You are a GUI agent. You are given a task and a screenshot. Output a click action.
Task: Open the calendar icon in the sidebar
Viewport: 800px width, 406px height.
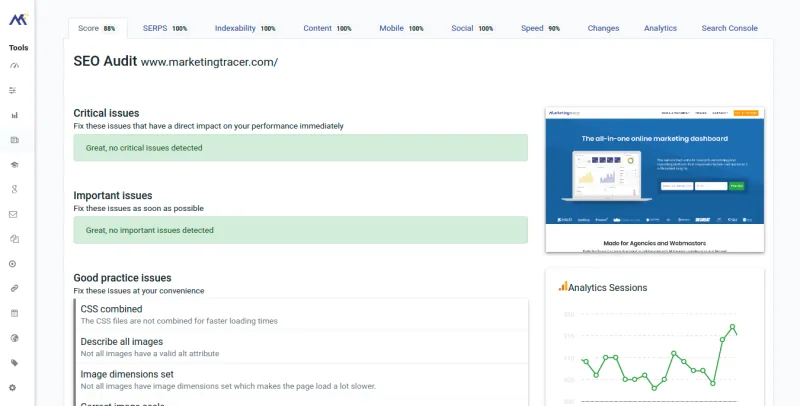tap(14, 313)
